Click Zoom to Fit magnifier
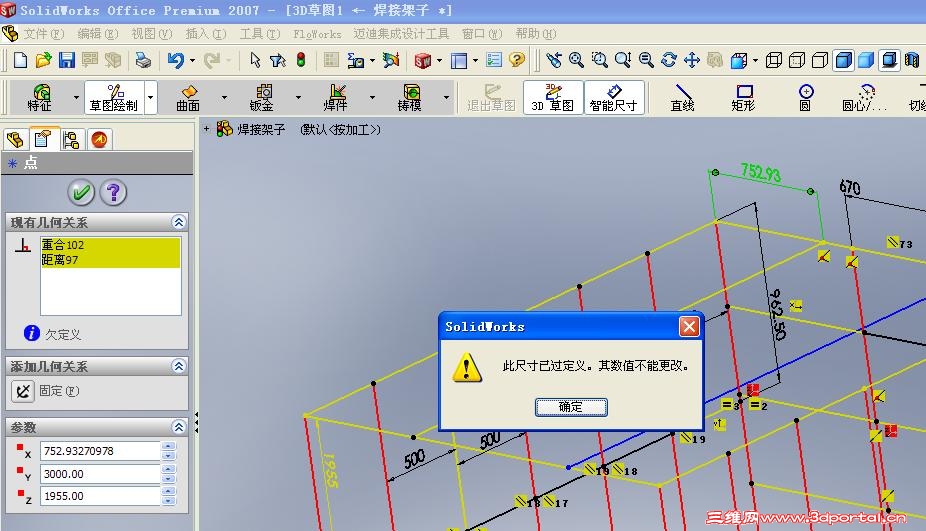 pos(576,60)
